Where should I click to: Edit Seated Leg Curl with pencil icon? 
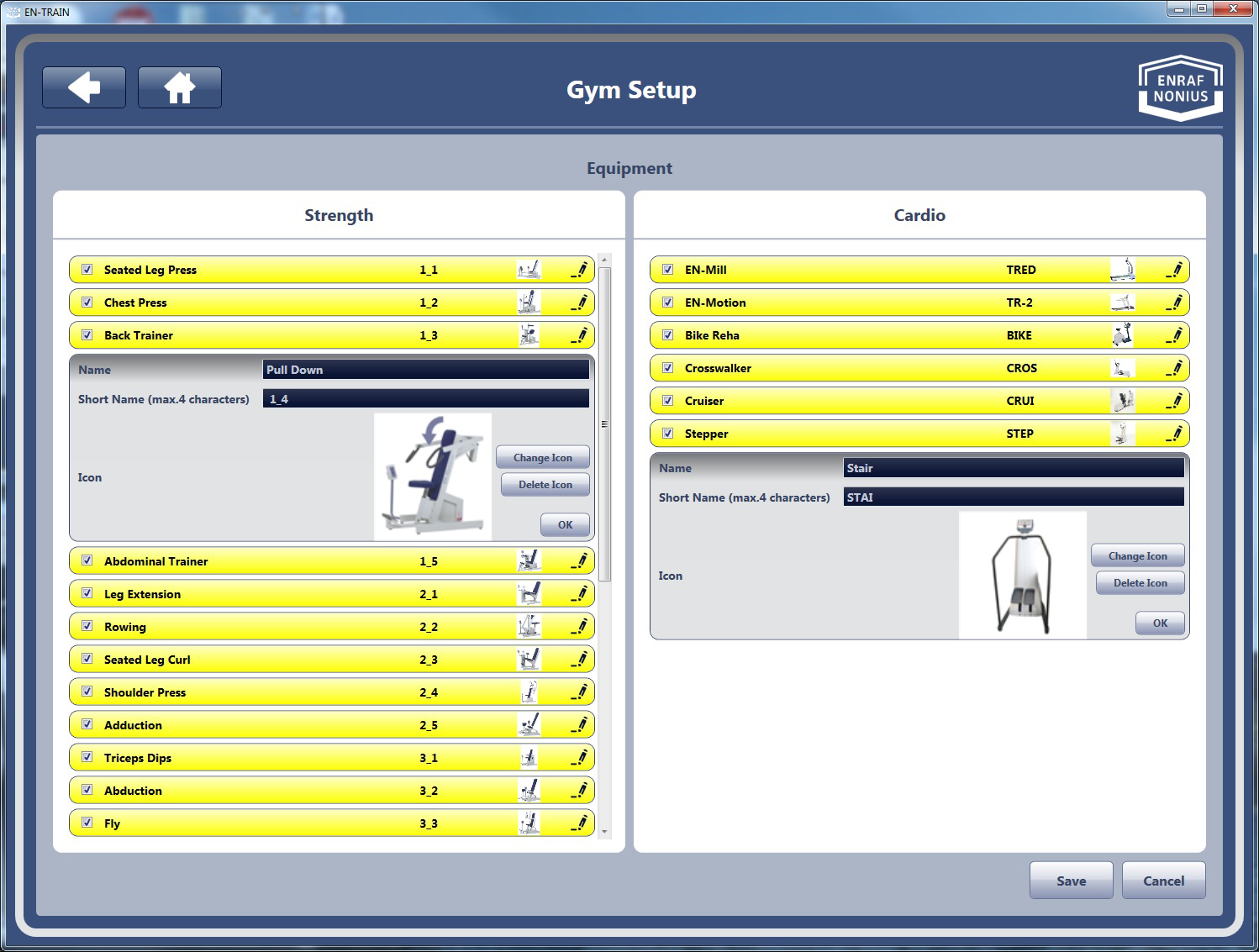tap(579, 660)
